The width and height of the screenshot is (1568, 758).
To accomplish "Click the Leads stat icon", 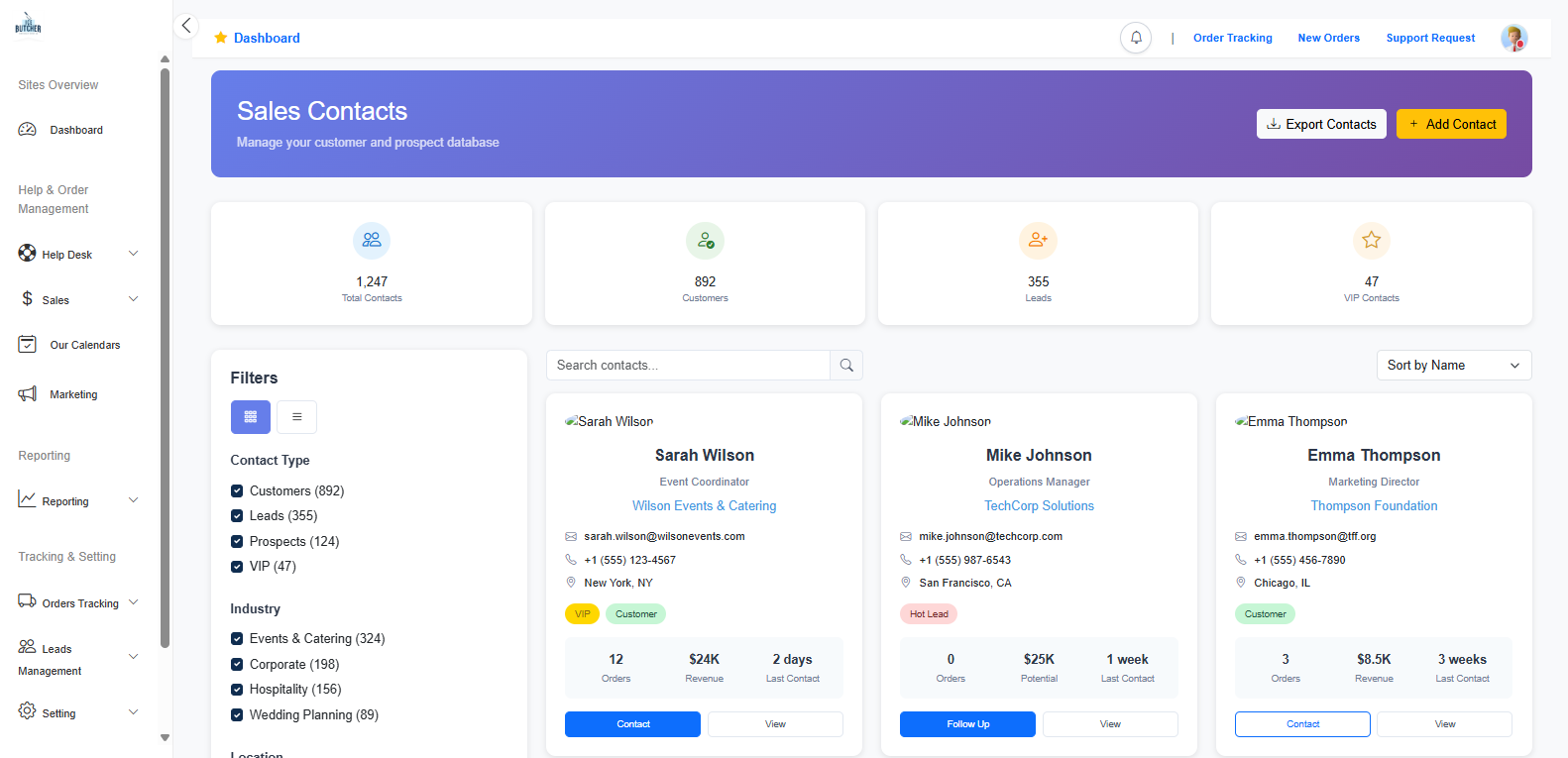I will point(1038,240).
